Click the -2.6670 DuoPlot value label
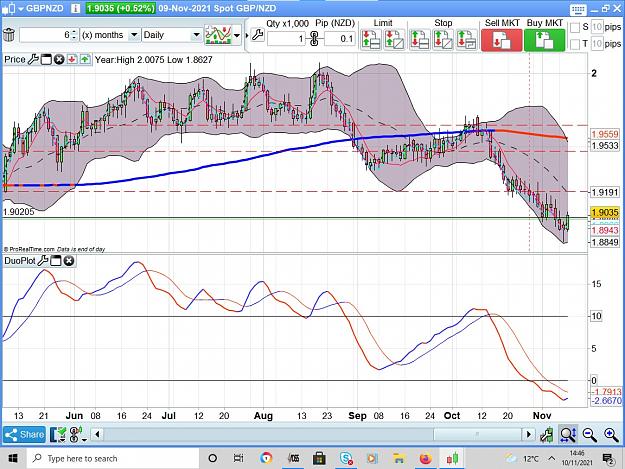This screenshot has height=469, width=625. point(606,400)
